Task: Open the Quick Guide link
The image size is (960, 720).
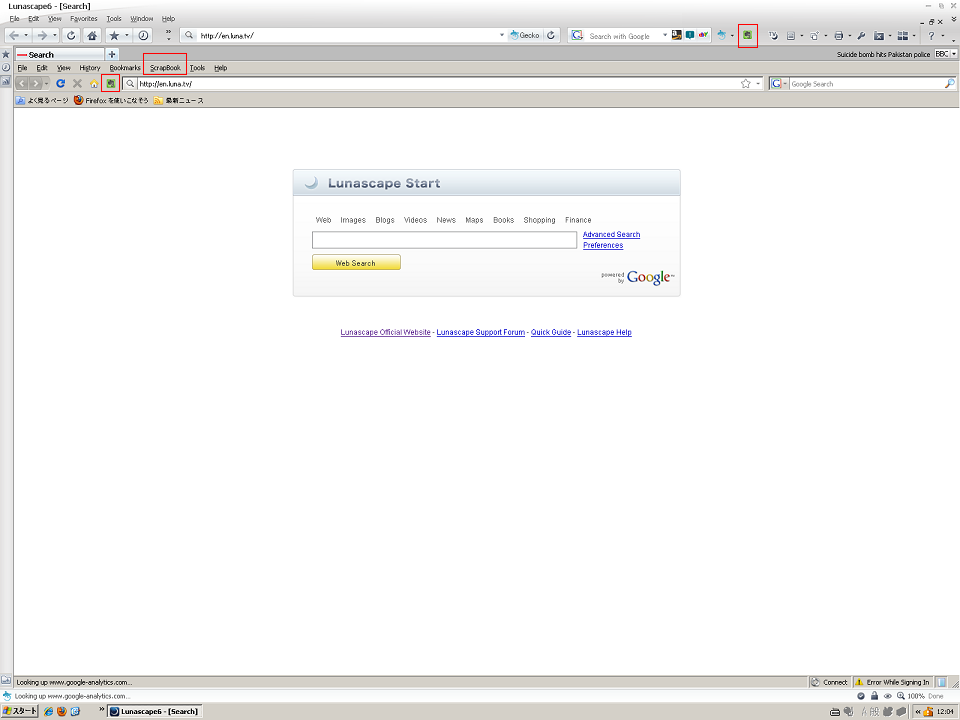Action: [x=551, y=332]
